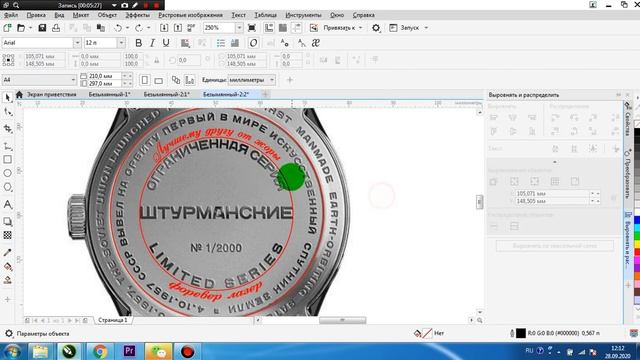Toggle show rulers button
The image size is (640, 360).
[269, 28]
